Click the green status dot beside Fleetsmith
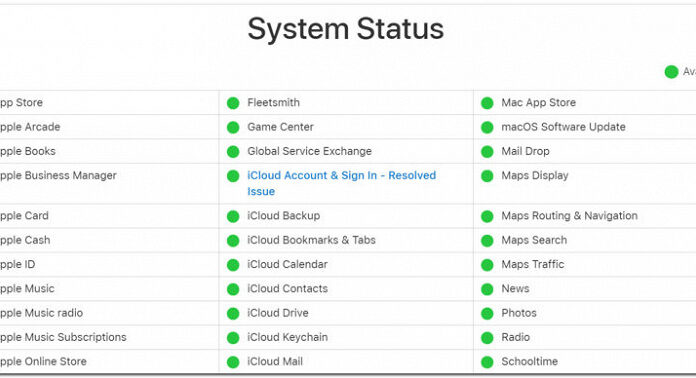The height and width of the screenshot is (378, 696). pyautogui.click(x=233, y=103)
